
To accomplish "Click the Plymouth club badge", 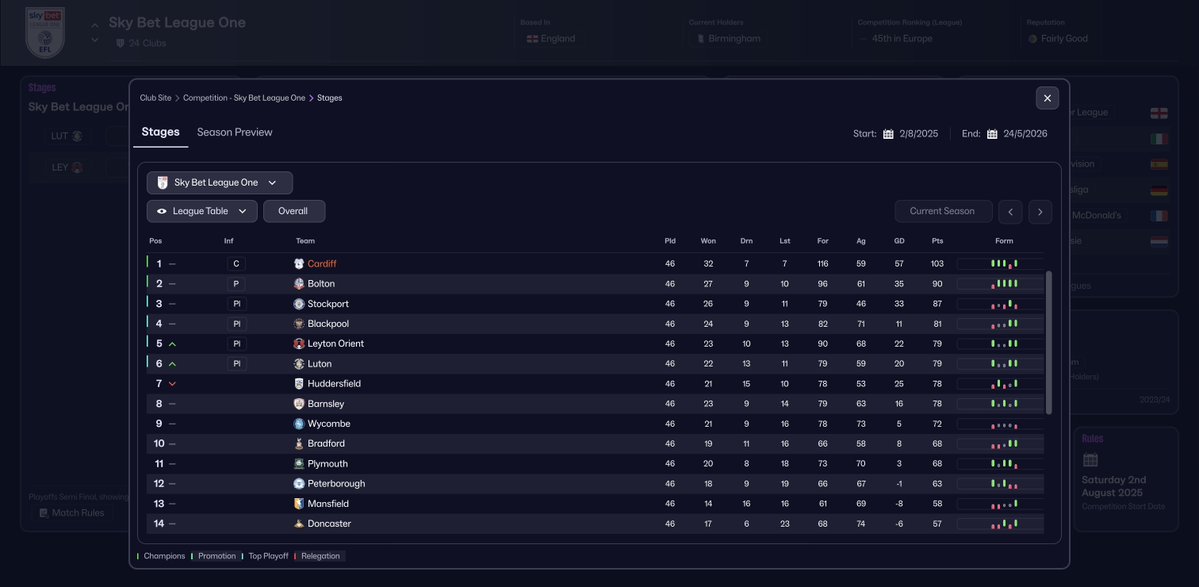I will click(x=299, y=463).
